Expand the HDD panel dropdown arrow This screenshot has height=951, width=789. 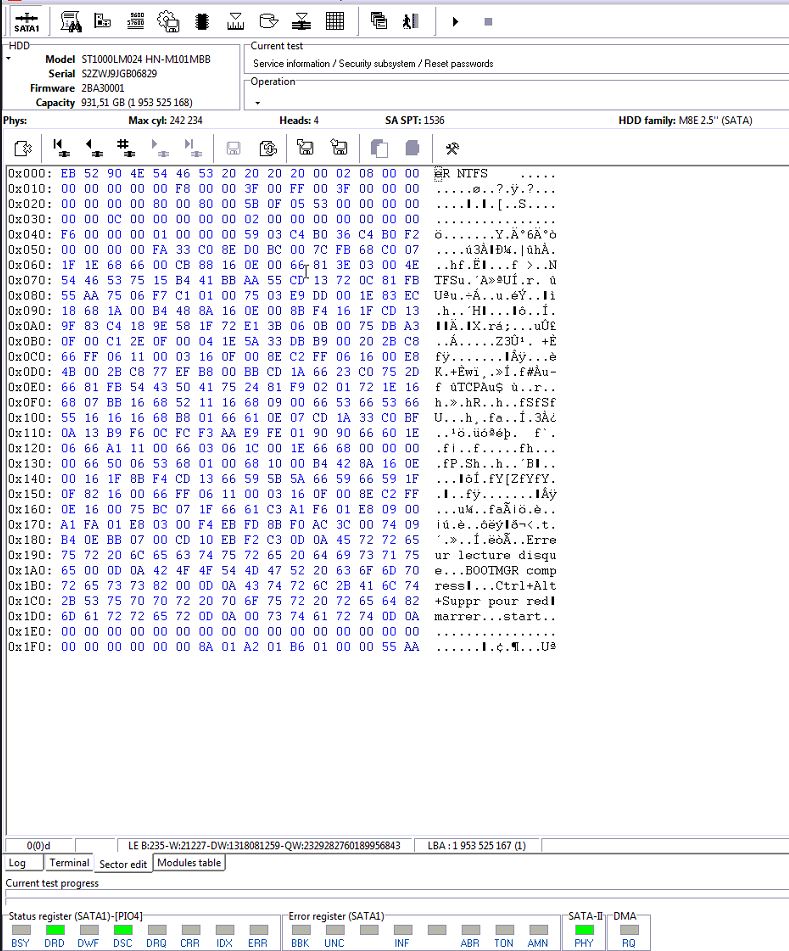8,59
